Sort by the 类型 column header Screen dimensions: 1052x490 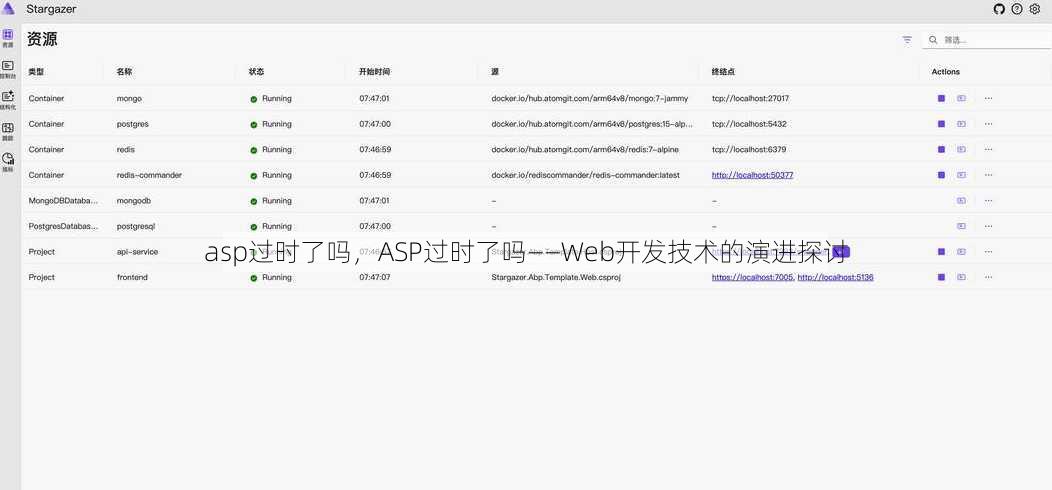(36, 71)
